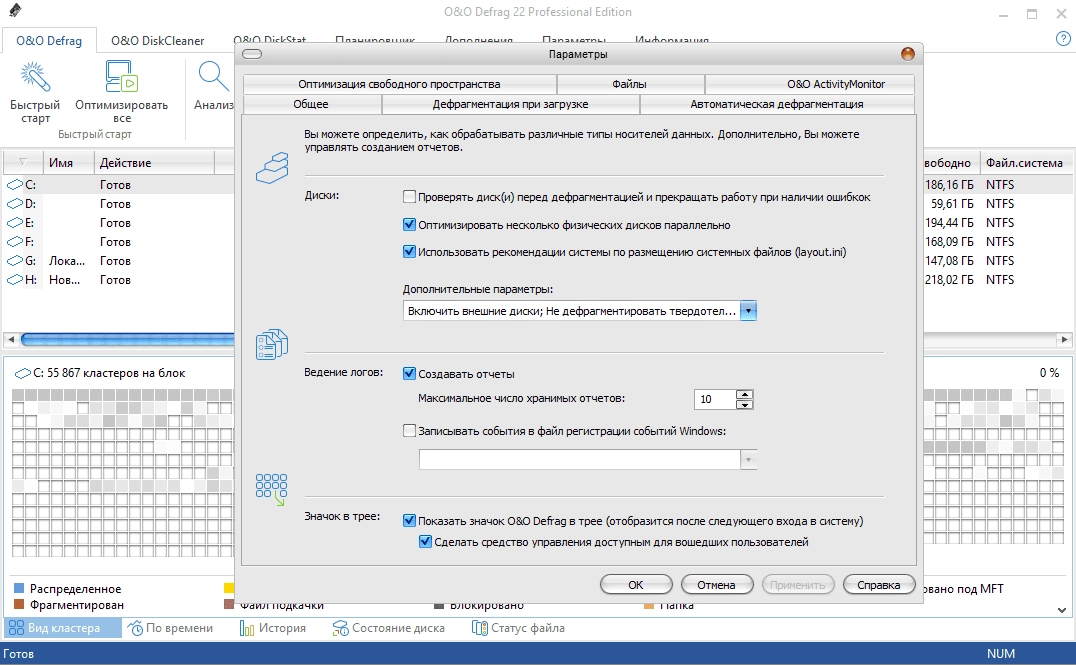The width and height of the screenshot is (1076, 665).
Task: Click the Быстрый старт icon
Action: [x=34, y=77]
